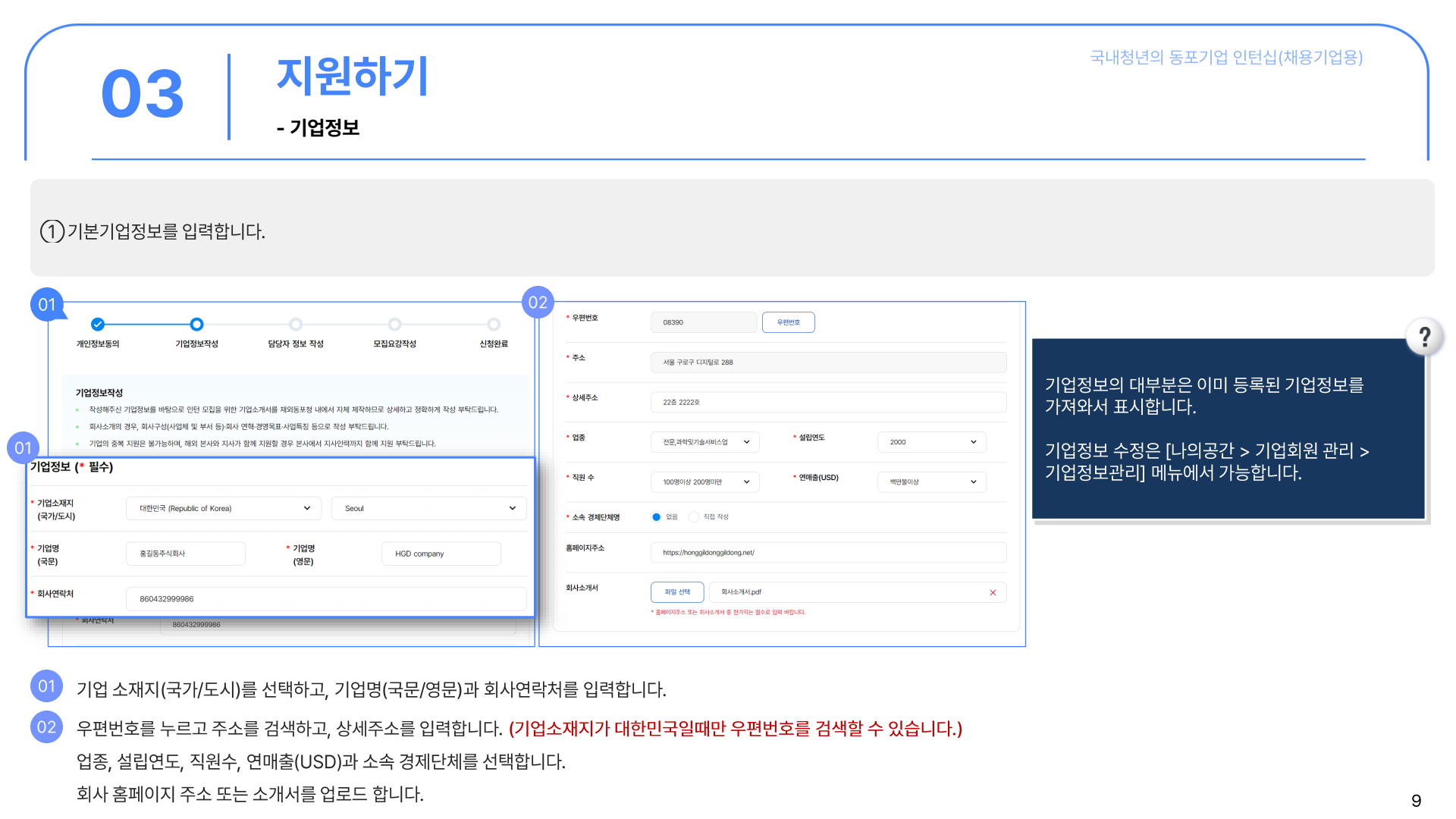Click the 기업정보작성 step circle
Viewport: 1456px width, 819px height.
196,325
